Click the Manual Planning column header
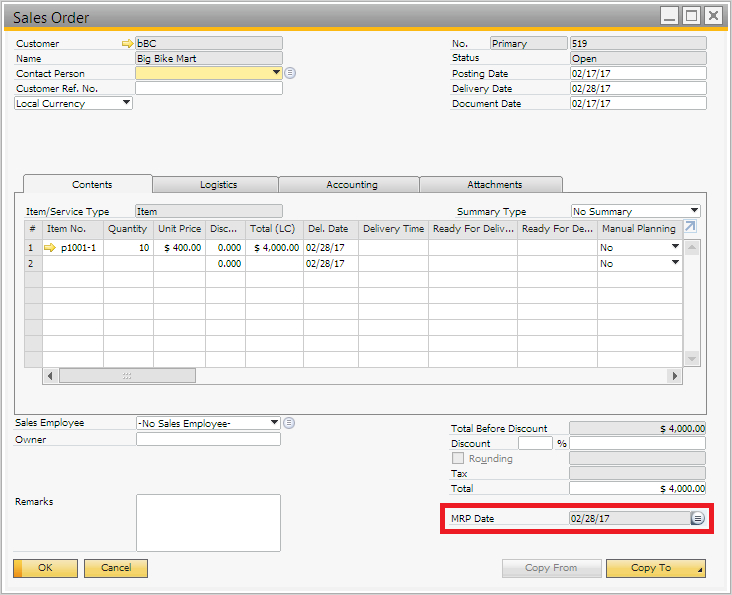 (x=640, y=229)
